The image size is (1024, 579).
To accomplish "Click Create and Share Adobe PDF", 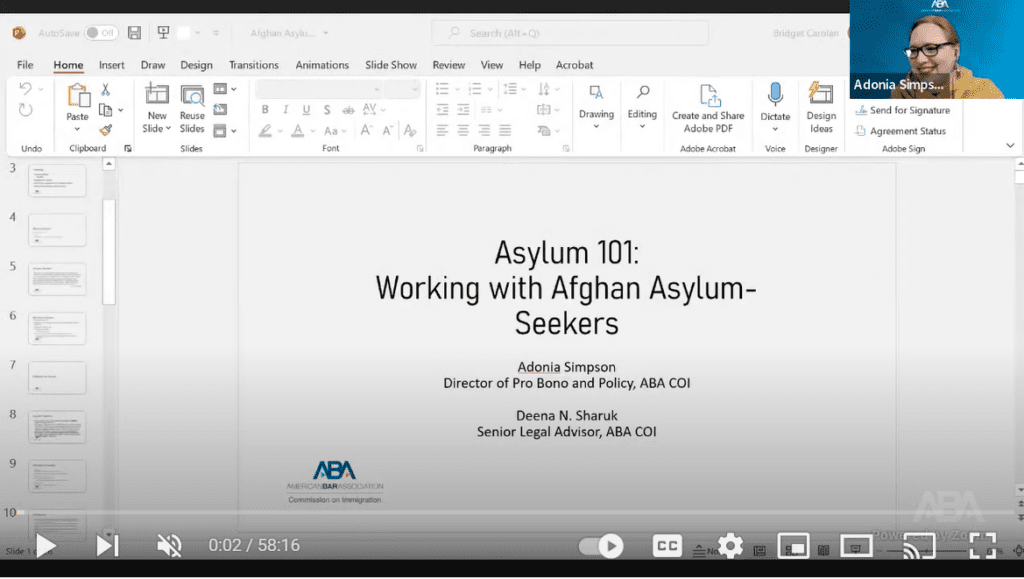I will pos(708,108).
